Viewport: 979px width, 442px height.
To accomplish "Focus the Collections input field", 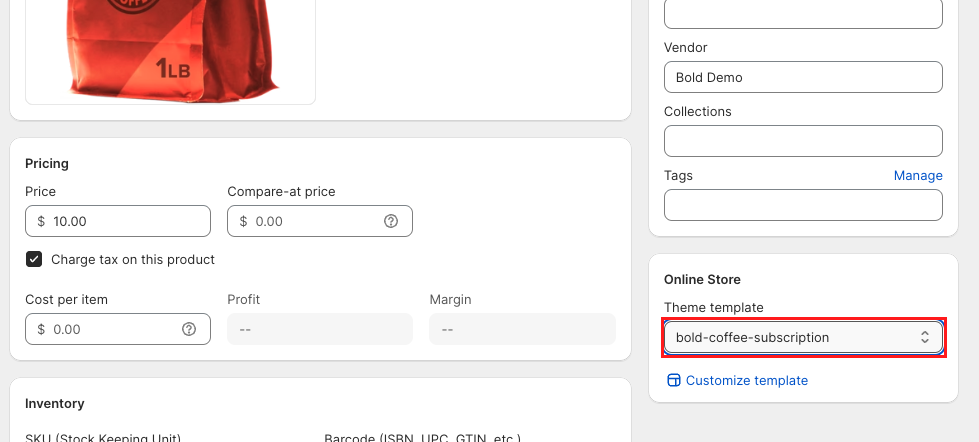I will click(802, 141).
